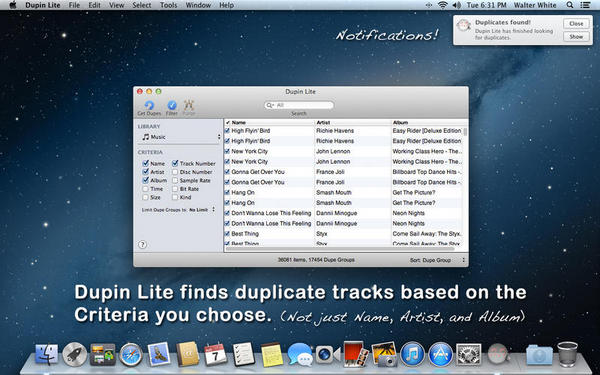Open the round help question-mark button

(142, 245)
